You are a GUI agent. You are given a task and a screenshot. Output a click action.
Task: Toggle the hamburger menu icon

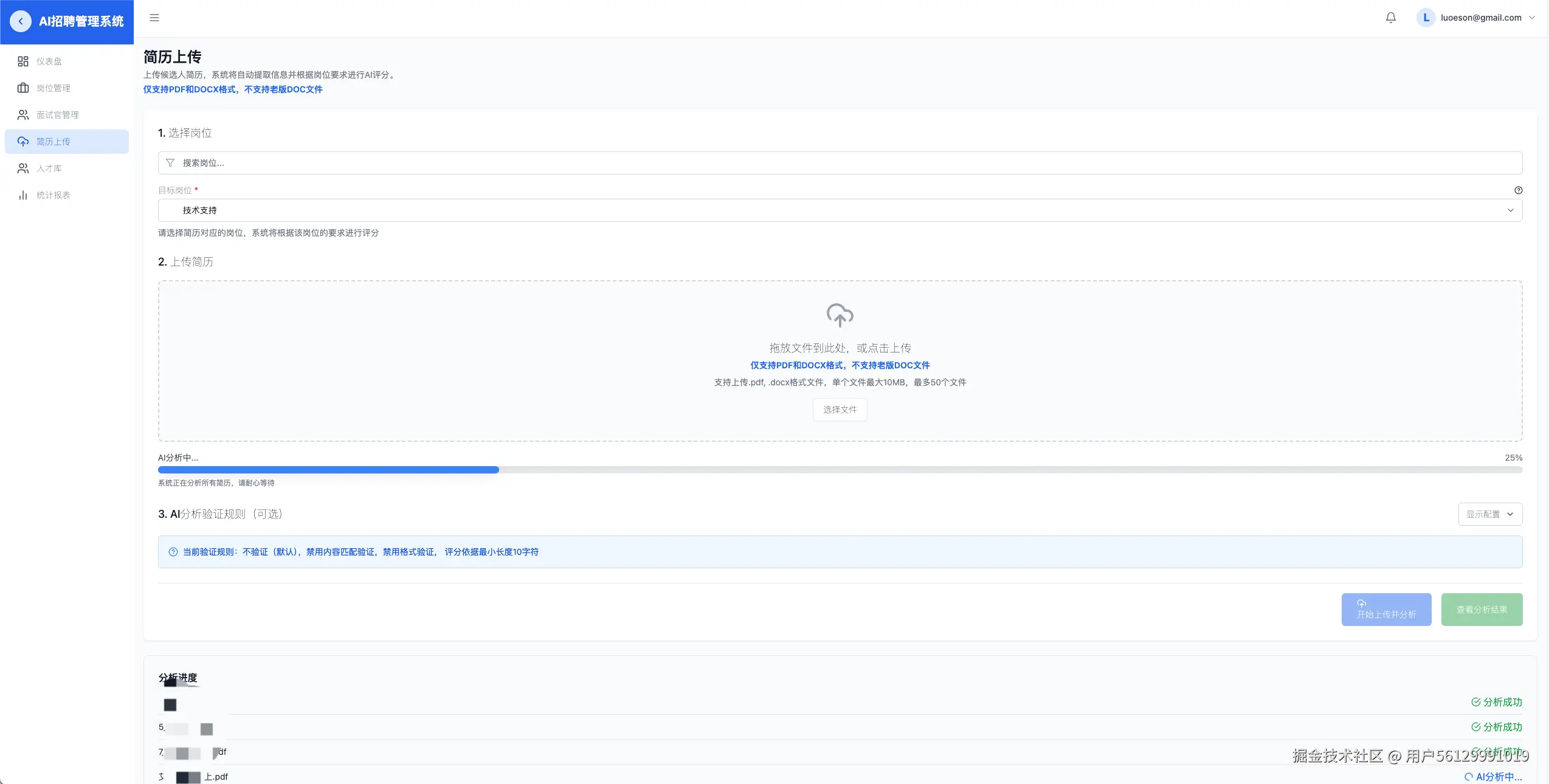click(154, 18)
